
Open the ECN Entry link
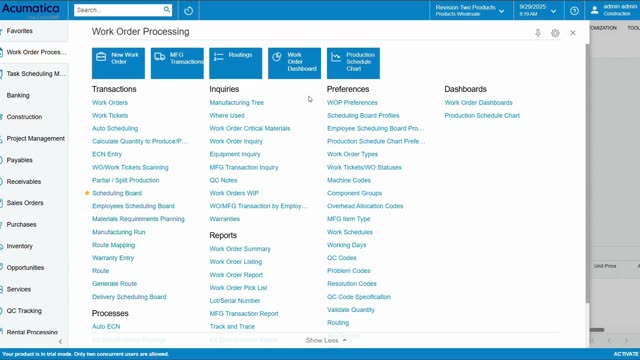107,154
